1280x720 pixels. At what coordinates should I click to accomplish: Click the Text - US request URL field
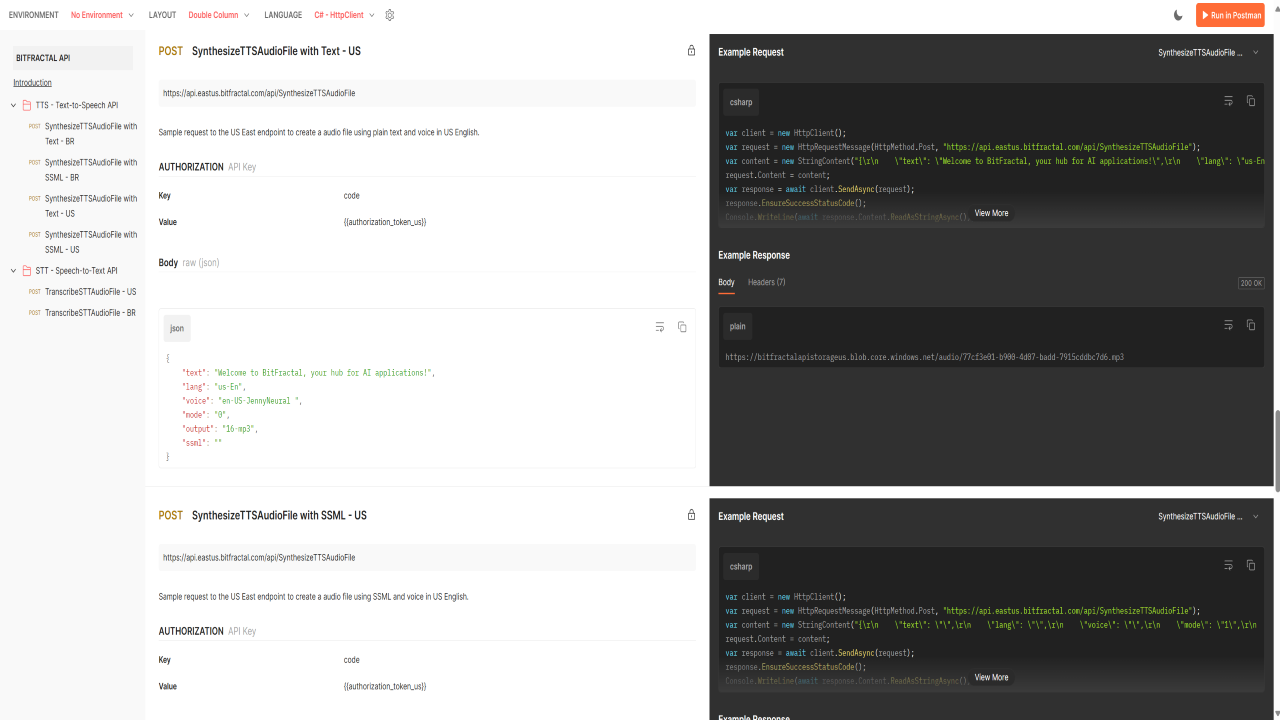tap(427, 93)
